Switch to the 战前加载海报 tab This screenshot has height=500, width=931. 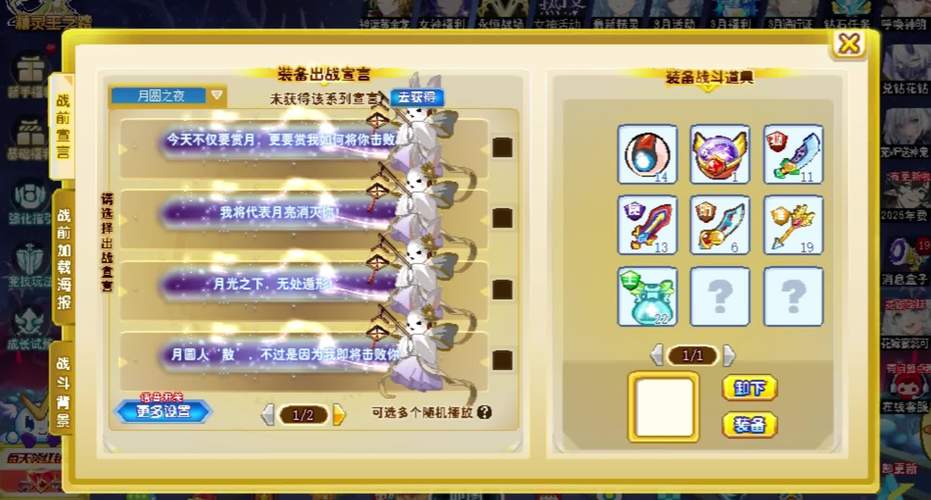point(64,258)
